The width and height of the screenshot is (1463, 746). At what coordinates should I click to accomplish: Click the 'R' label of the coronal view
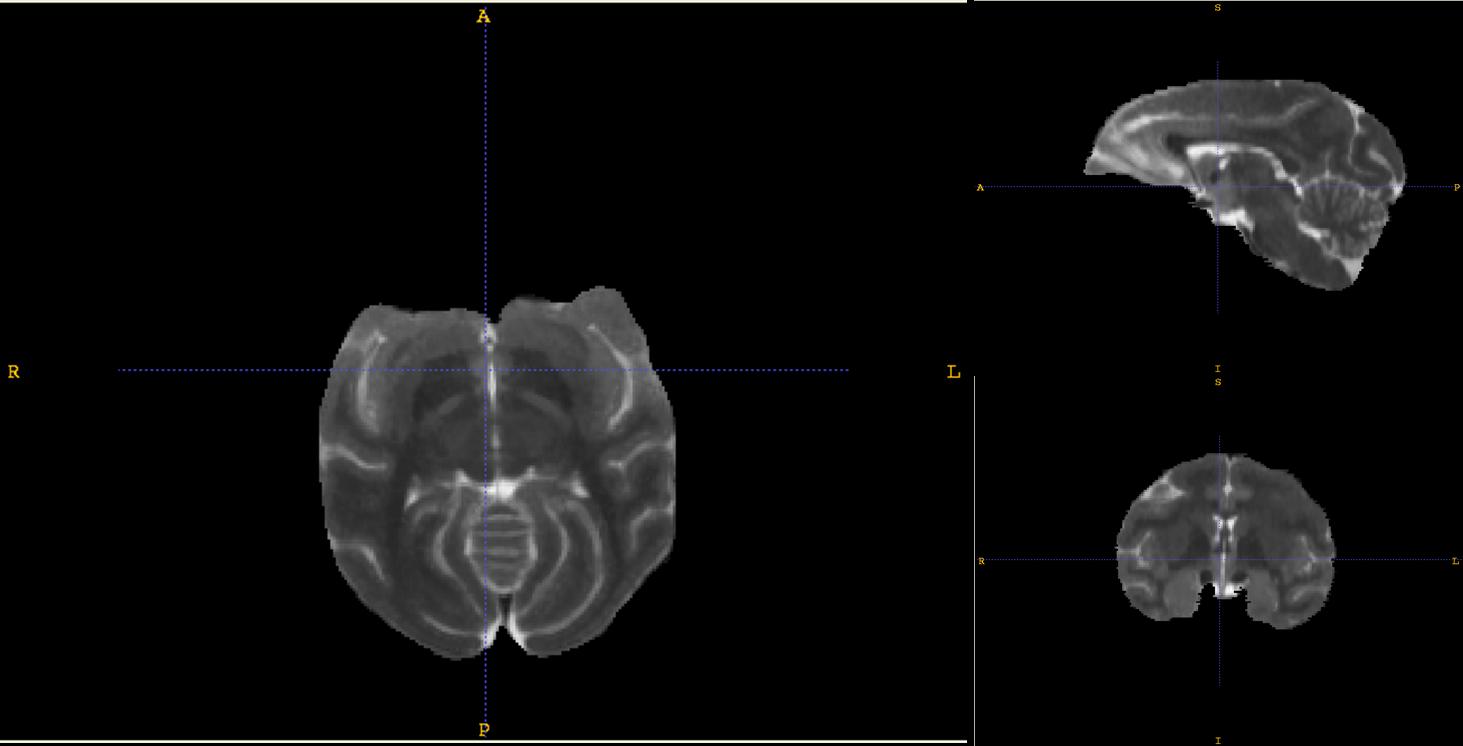pos(981,561)
